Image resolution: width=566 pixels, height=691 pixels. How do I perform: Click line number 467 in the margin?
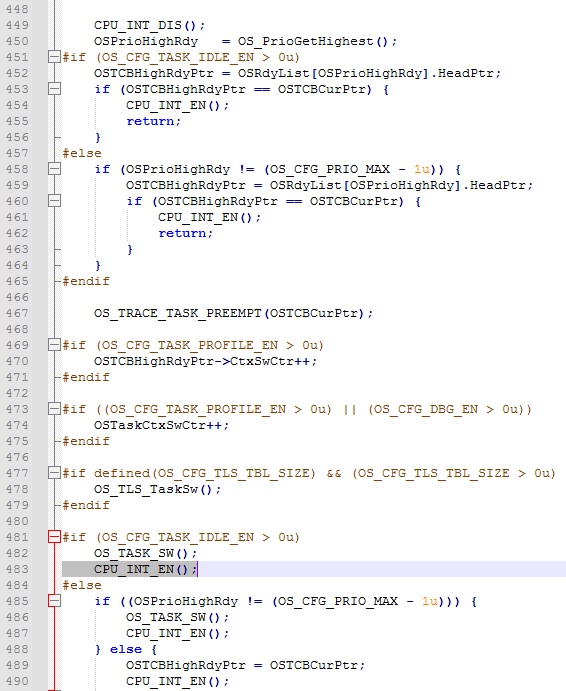tap(17, 313)
